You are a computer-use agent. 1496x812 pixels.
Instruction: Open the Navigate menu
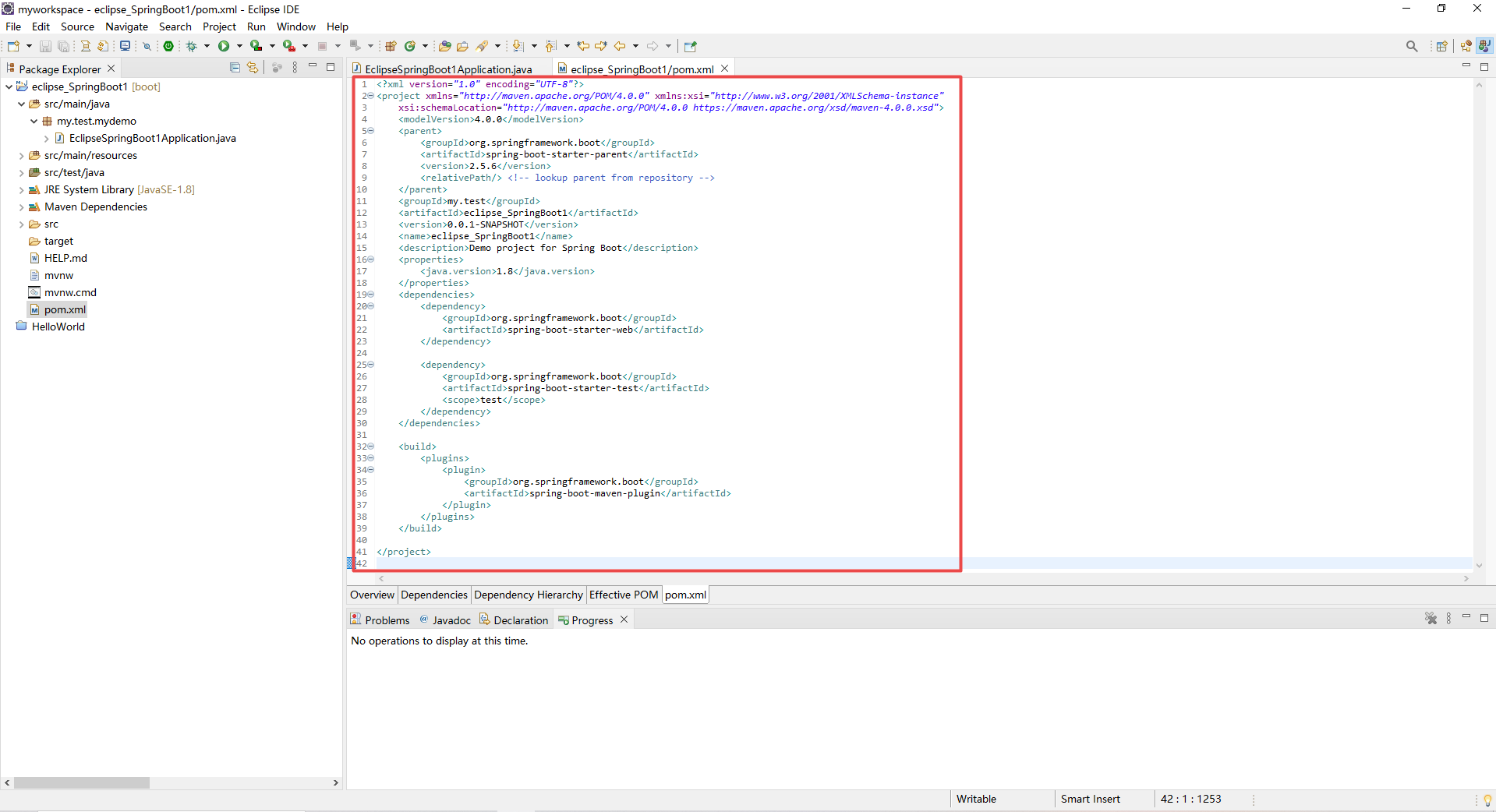point(127,26)
